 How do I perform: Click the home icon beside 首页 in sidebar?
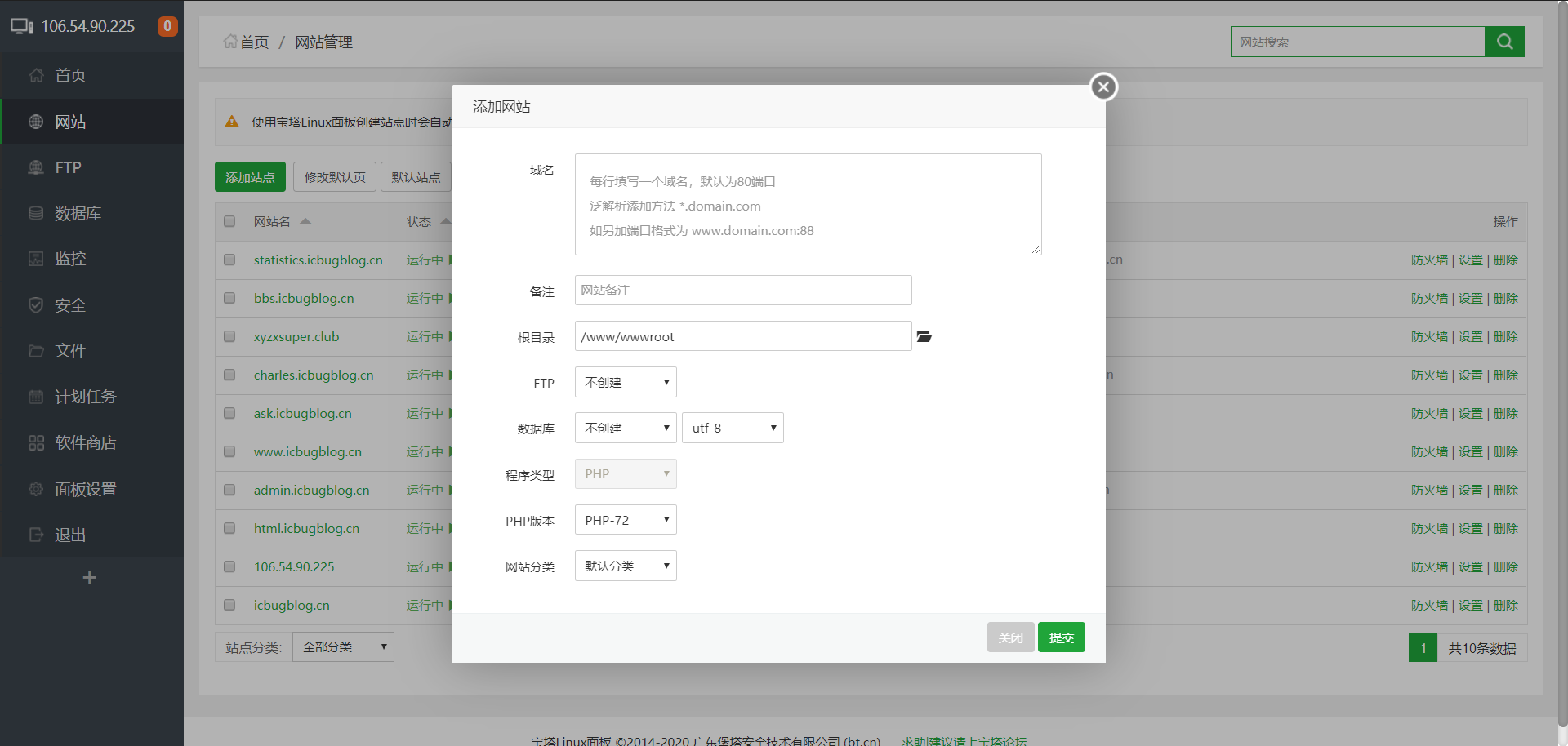click(36, 76)
